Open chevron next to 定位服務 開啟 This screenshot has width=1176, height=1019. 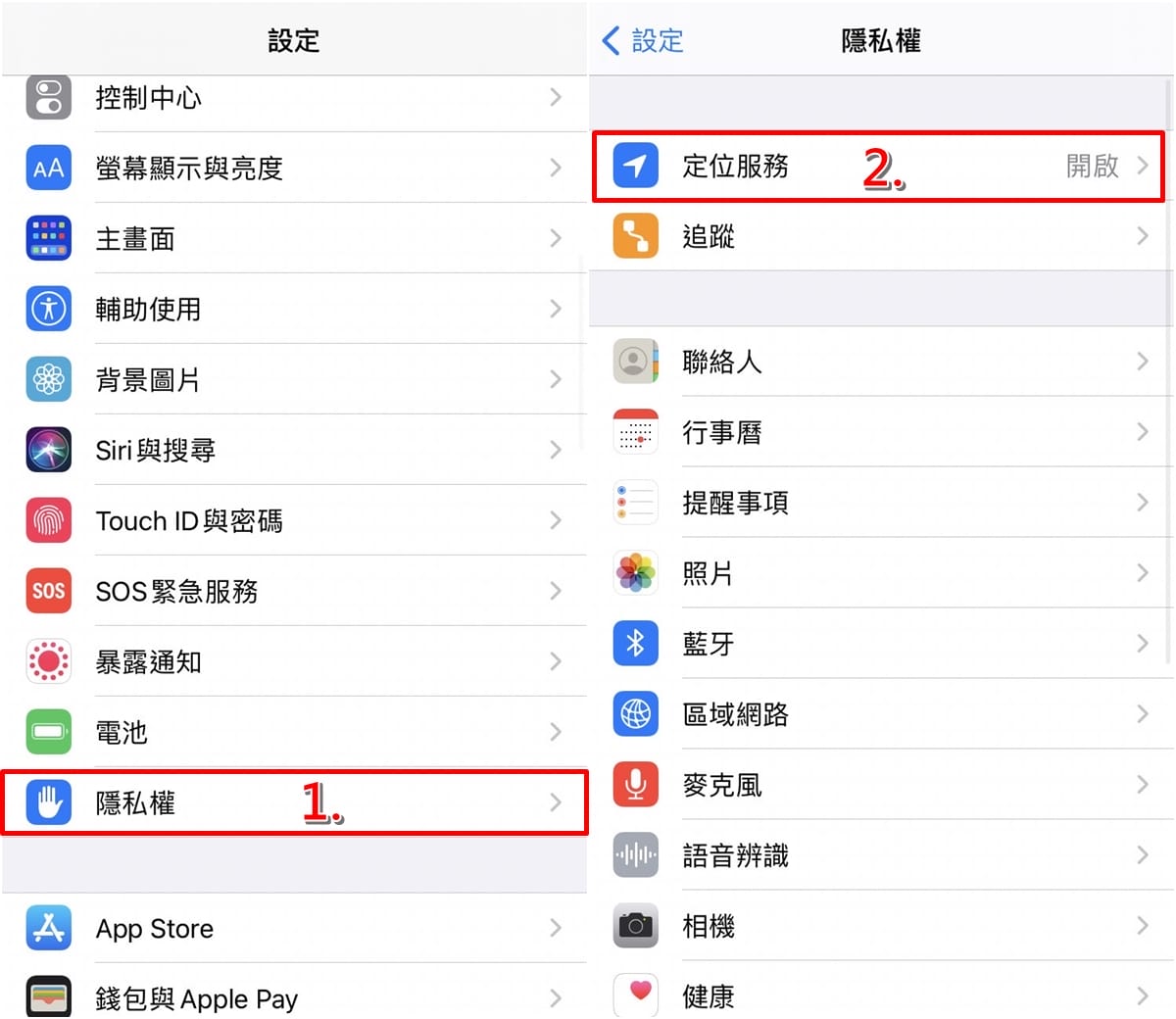[1143, 166]
